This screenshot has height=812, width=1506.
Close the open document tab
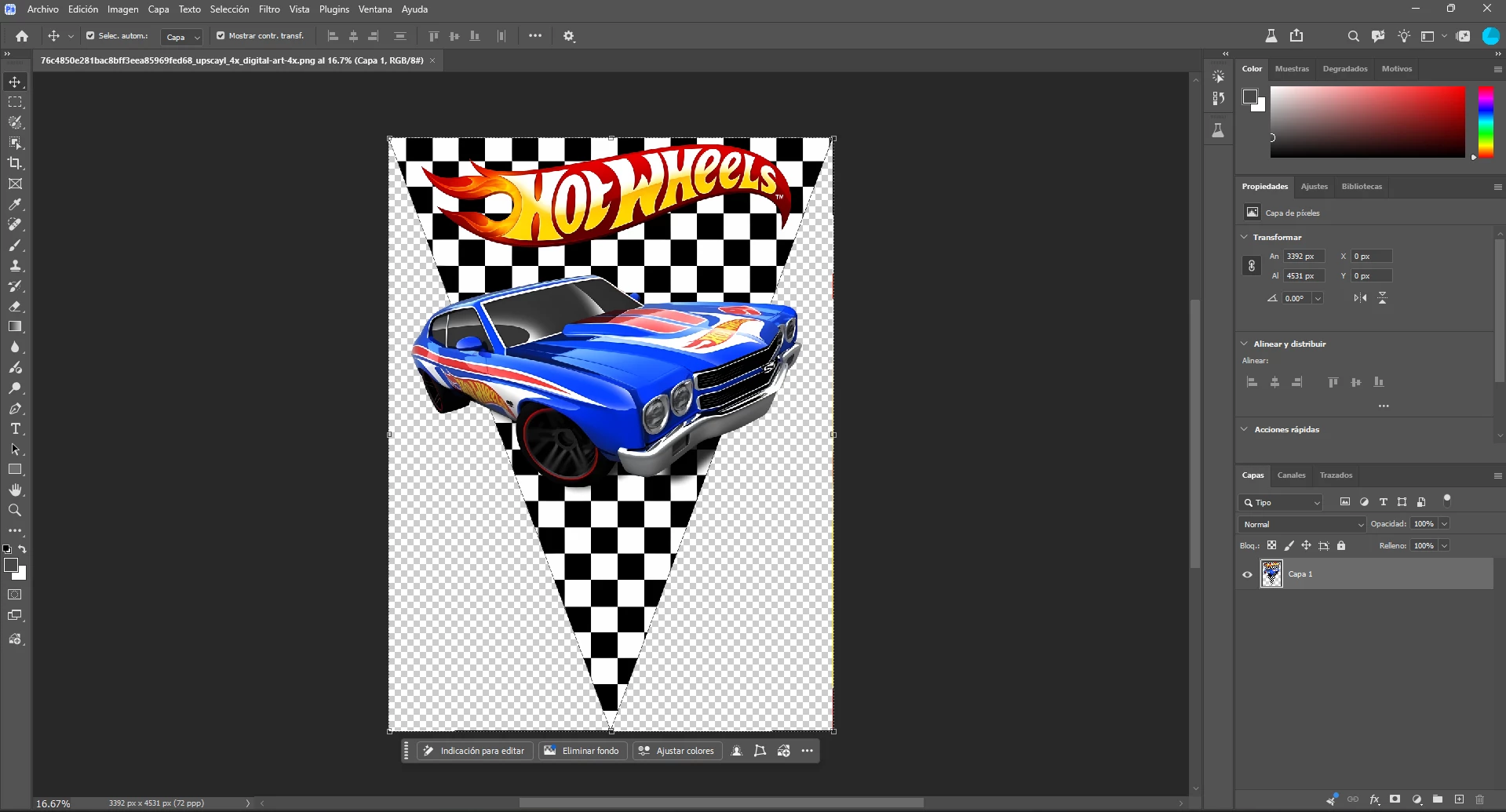point(432,60)
